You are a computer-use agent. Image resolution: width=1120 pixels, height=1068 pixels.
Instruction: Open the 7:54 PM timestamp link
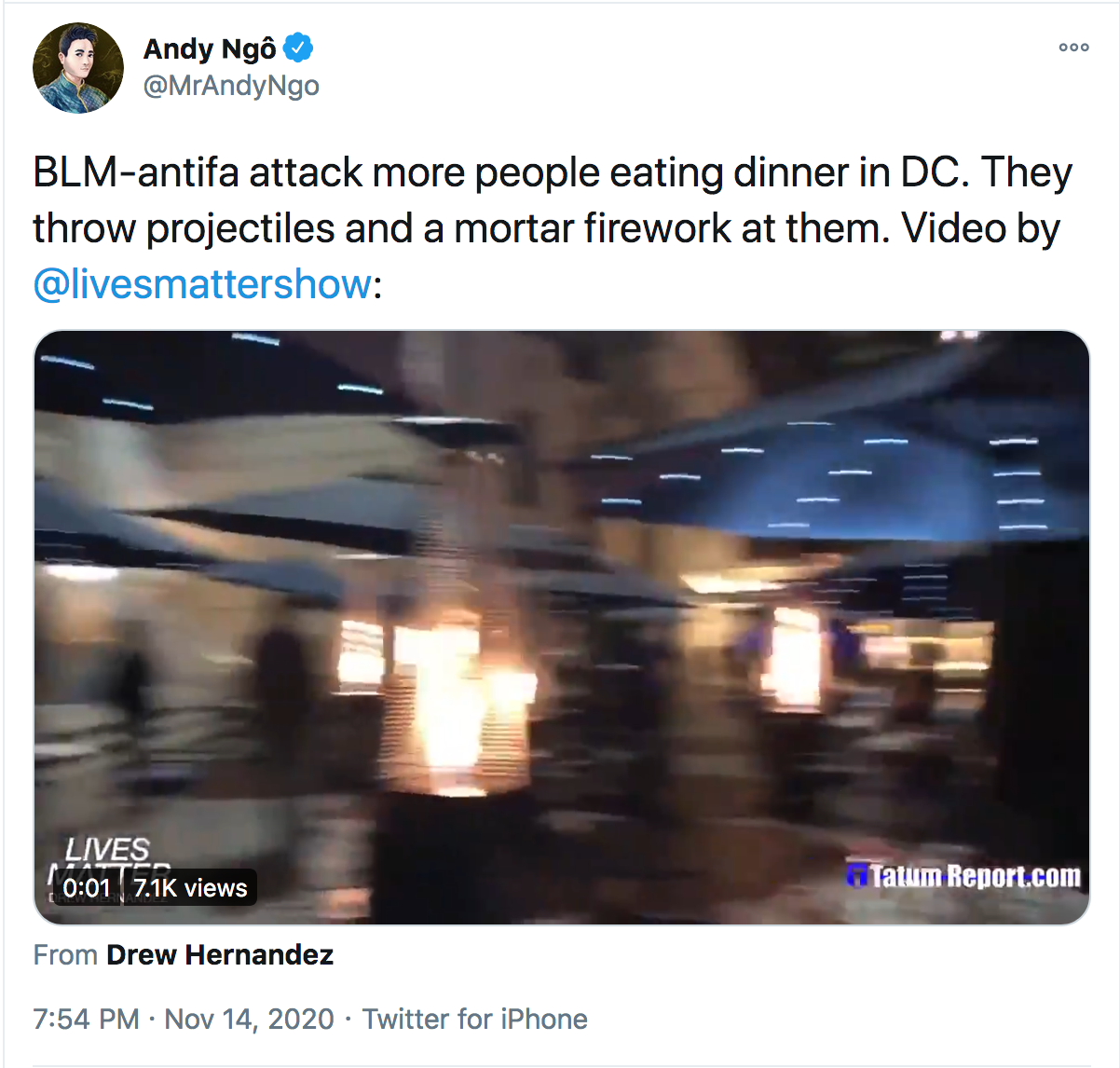coord(87,1019)
